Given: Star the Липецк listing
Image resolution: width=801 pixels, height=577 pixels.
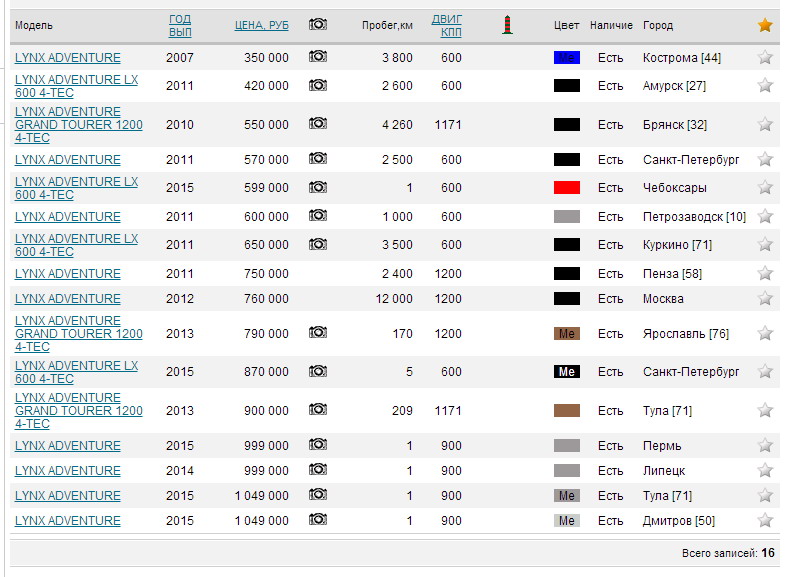Looking at the screenshot, I should (765, 470).
